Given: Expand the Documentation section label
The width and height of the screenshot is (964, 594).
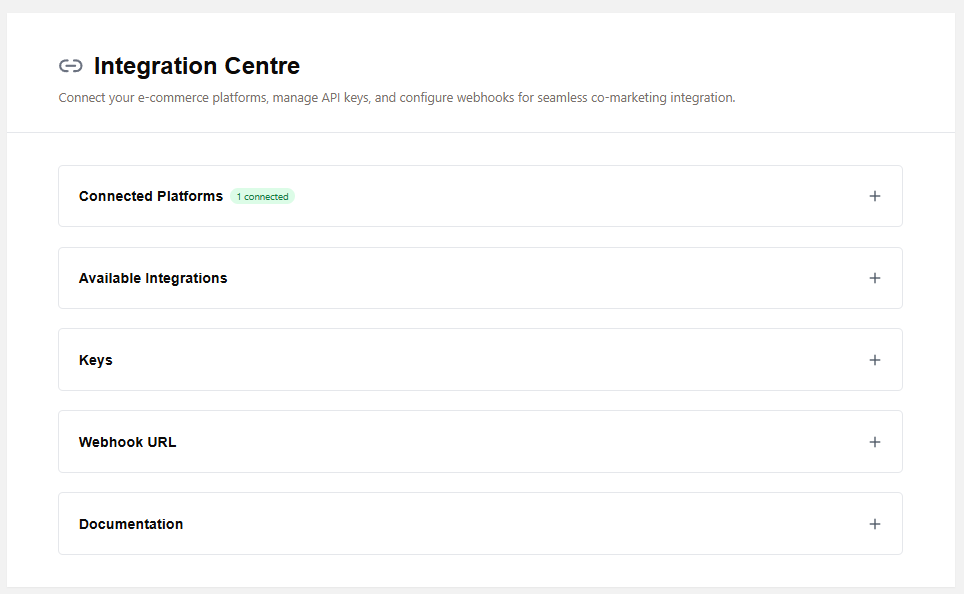Looking at the screenshot, I should click(x=131, y=524).
